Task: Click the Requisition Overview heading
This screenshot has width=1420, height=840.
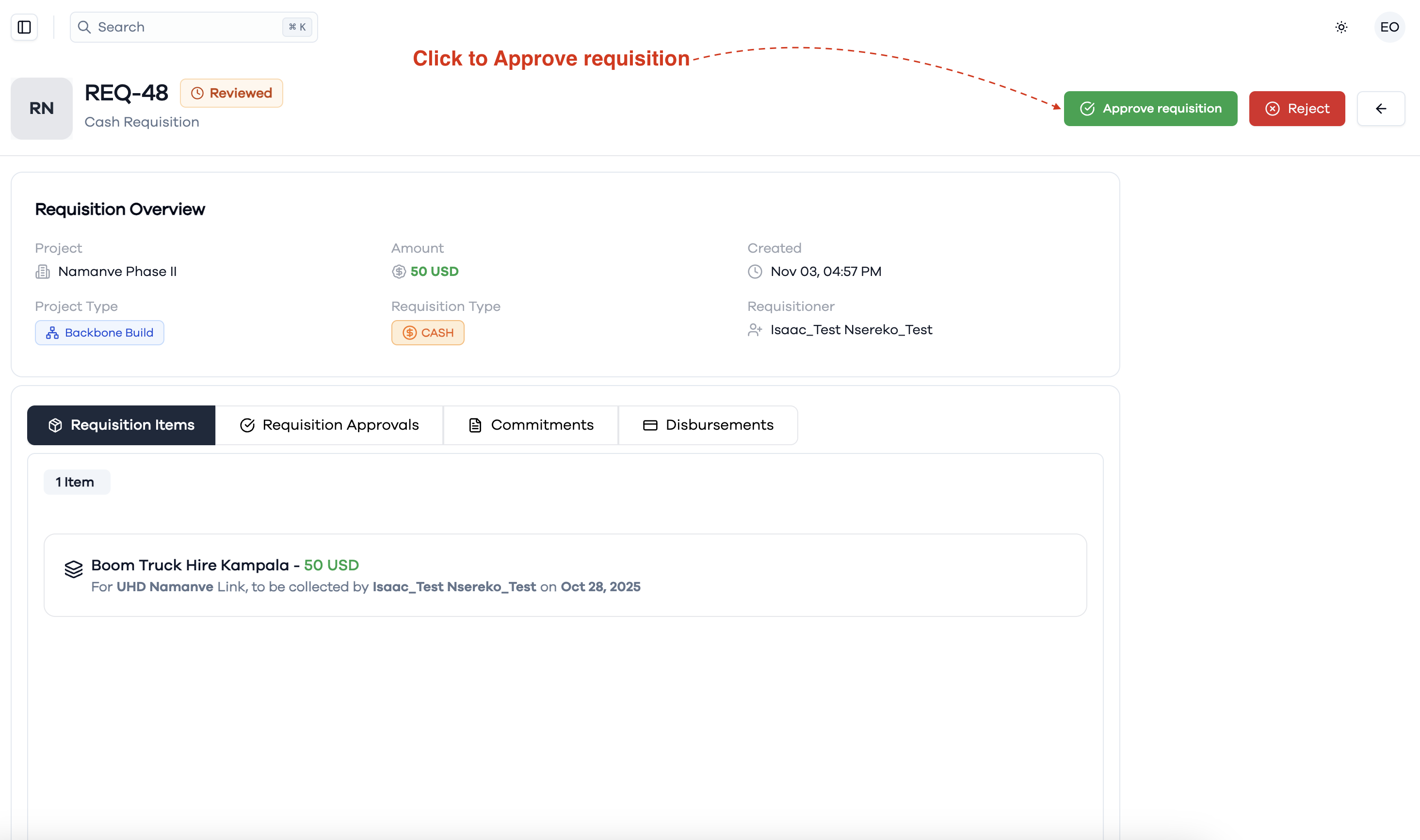Action: click(x=120, y=210)
